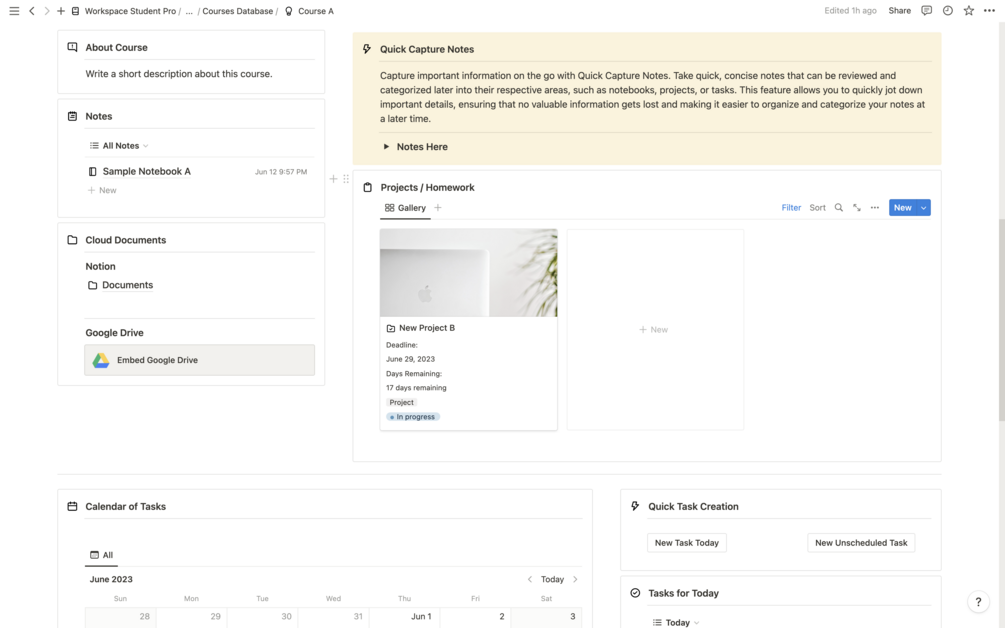This screenshot has width=1005, height=628.
Task: Open the New button dropdown arrow
Action: pos(924,208)
